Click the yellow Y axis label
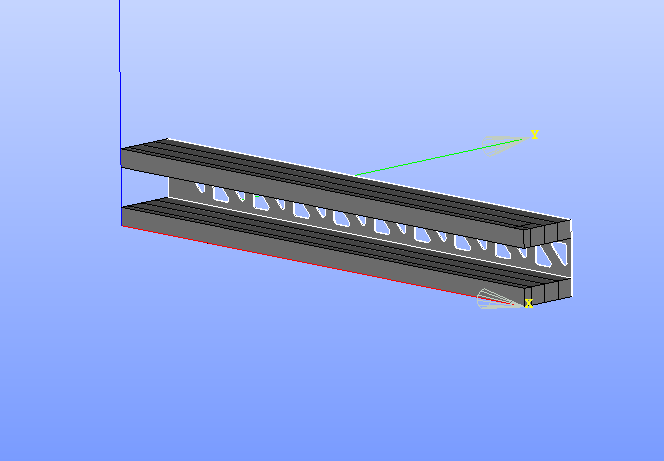664x461 pixels. [534, 135]
